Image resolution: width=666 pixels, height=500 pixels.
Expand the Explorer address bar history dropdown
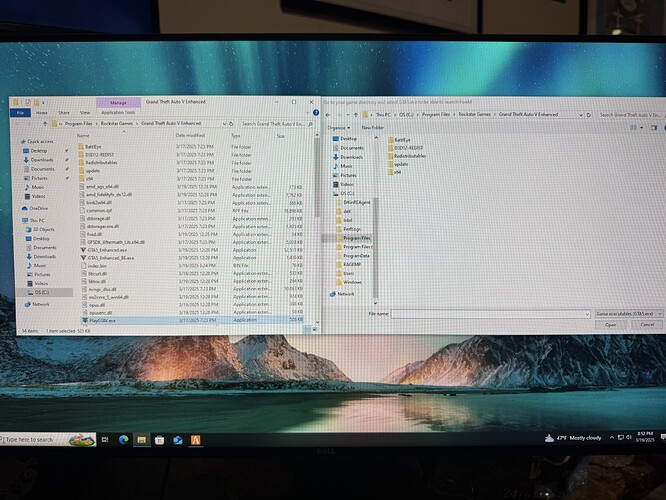[224, 124]
